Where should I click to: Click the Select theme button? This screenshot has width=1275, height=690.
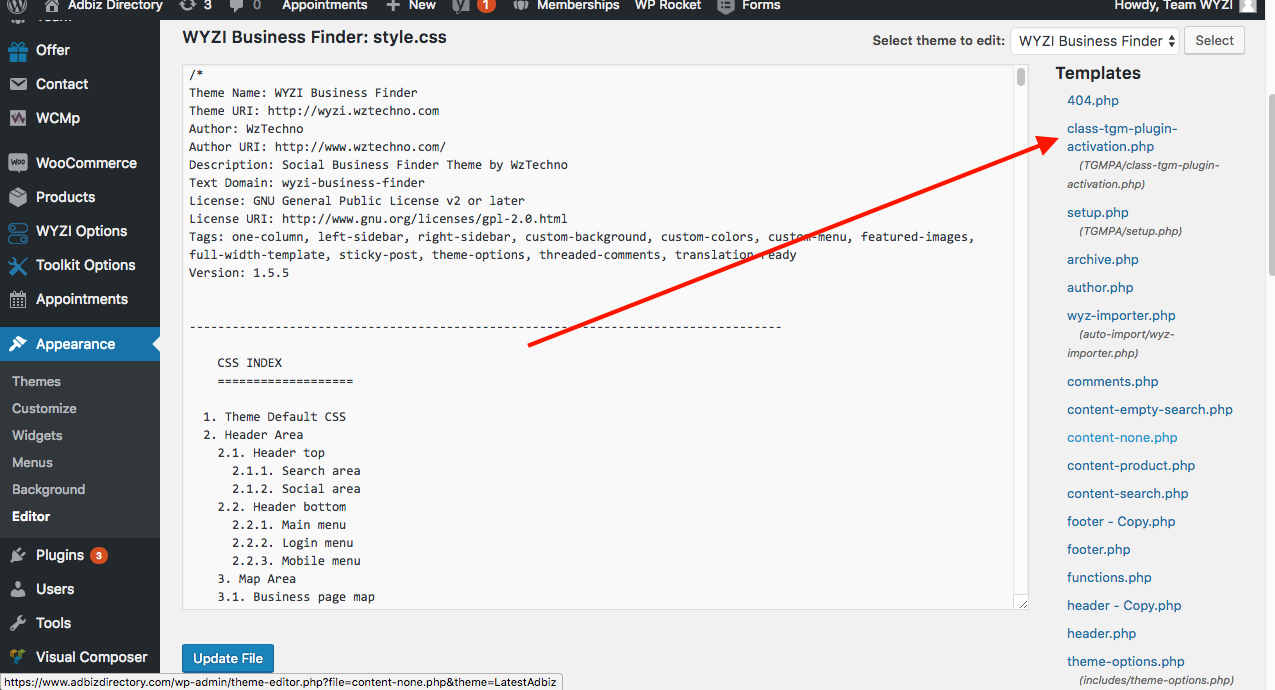tap(1213, 40)
